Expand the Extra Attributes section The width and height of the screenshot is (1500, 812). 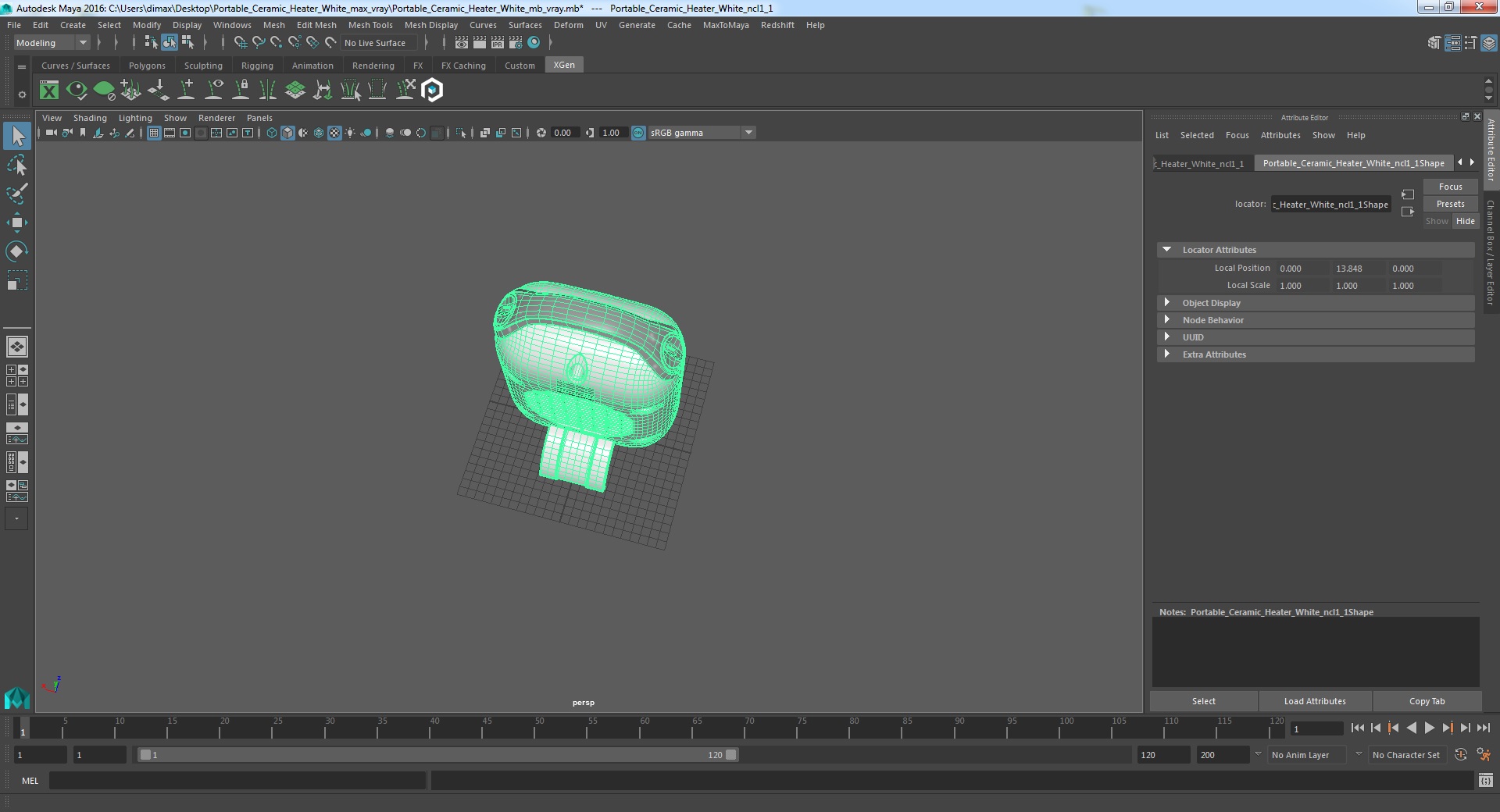pyautogui.click(x=1166, y=354)
